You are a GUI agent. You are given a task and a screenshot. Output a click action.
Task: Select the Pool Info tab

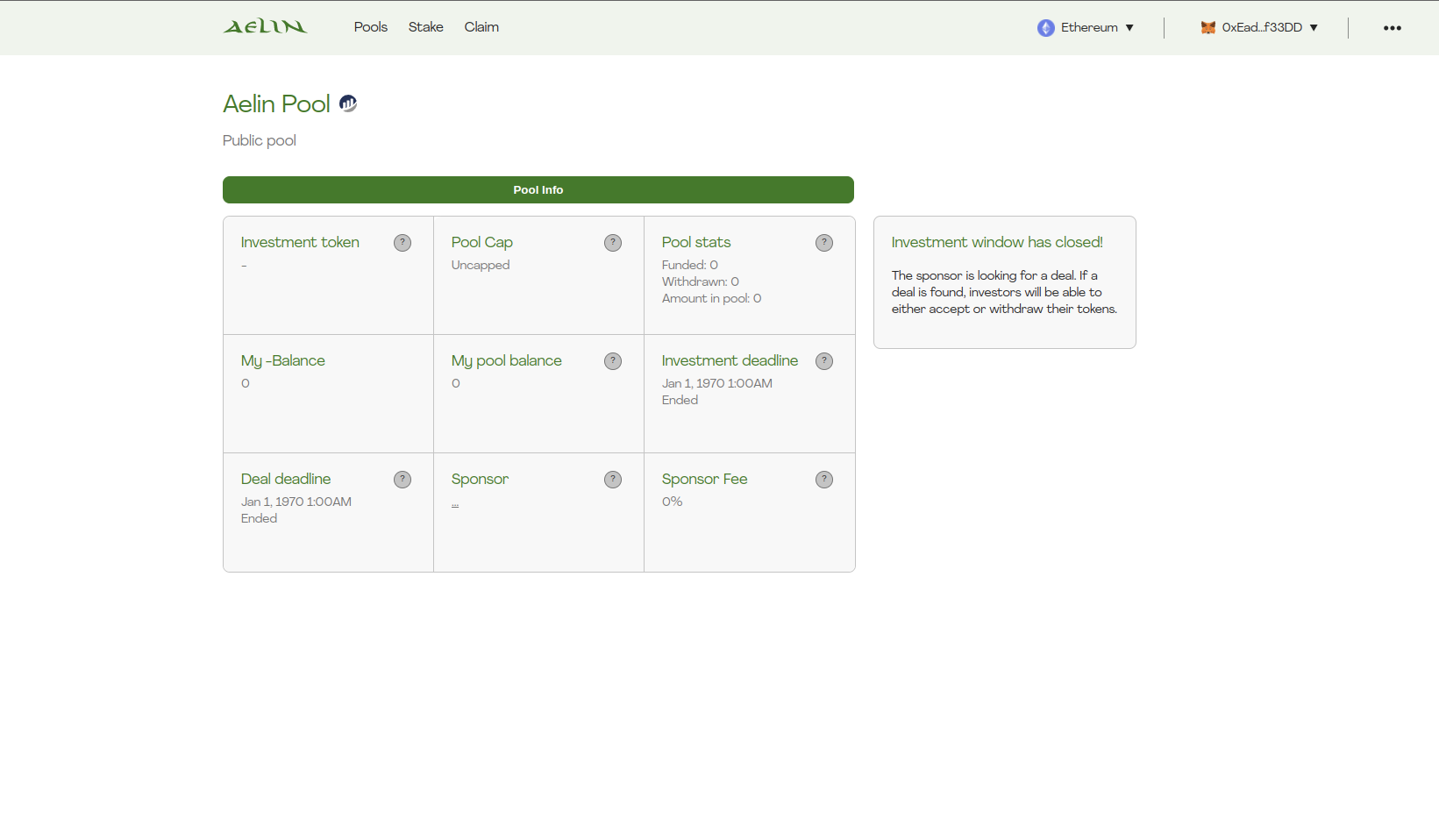[x=538, y=189]
